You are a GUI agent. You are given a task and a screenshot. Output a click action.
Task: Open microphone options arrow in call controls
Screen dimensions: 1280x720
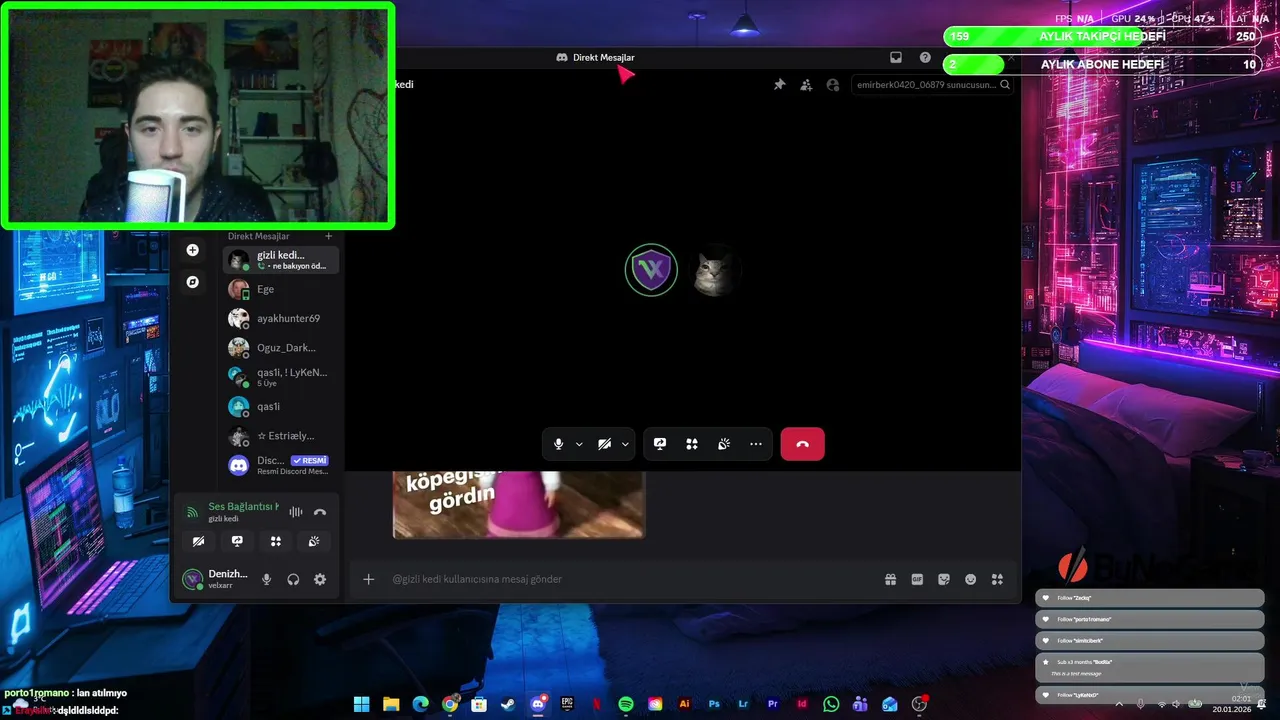(579, 444)
